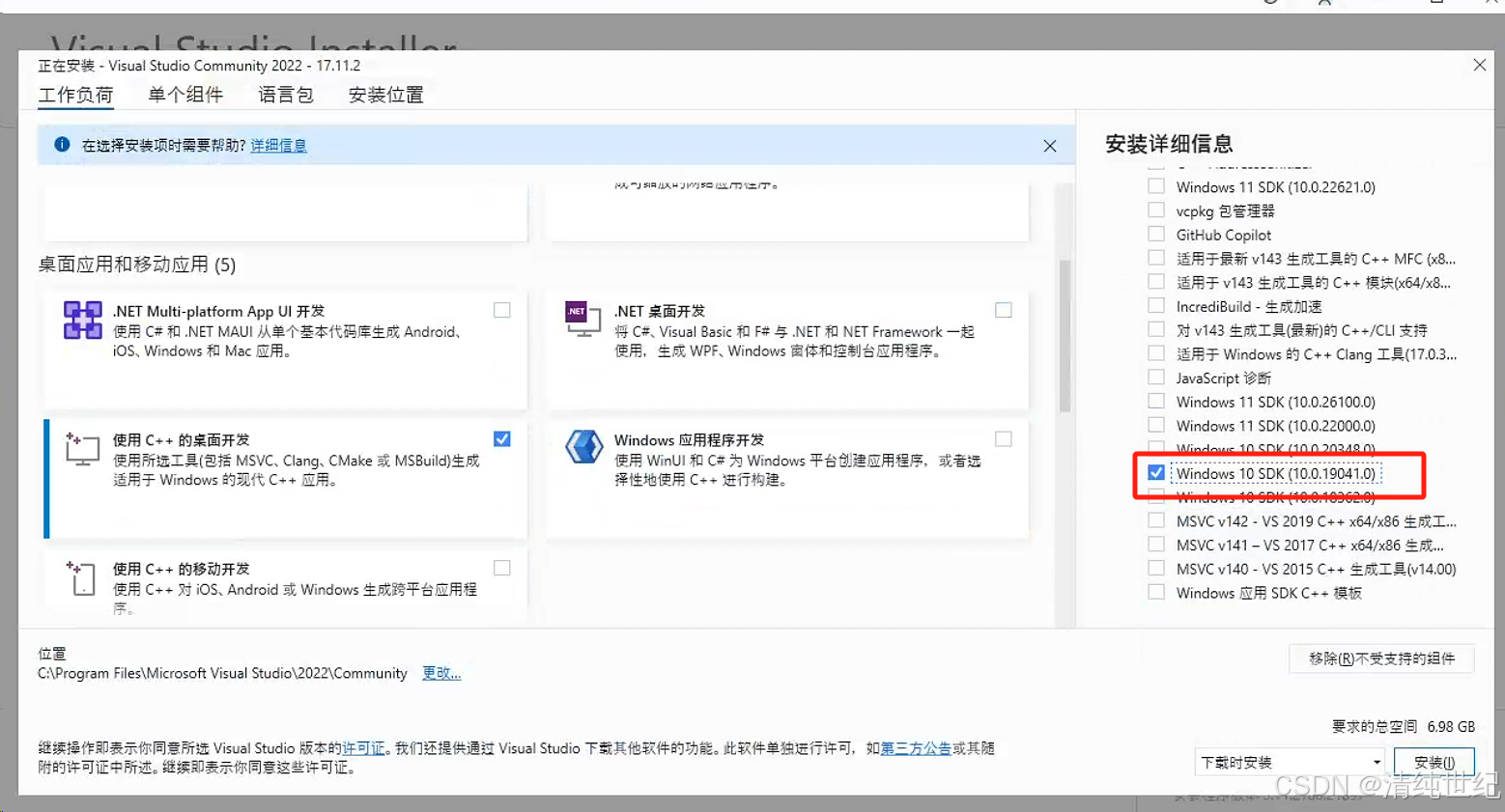
Task: Click the 安装 install button
Action: [x=1434, y=762]
